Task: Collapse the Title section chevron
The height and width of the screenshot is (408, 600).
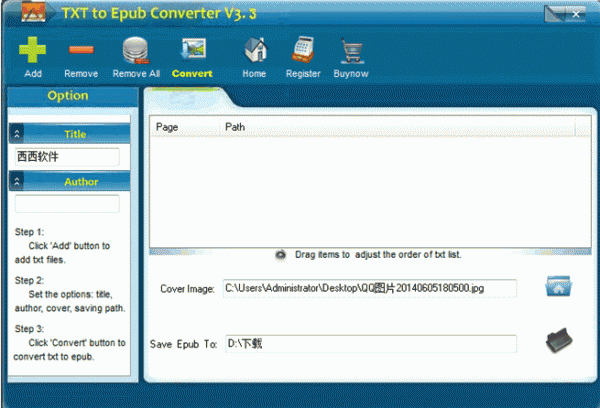Action: point(16,134)
